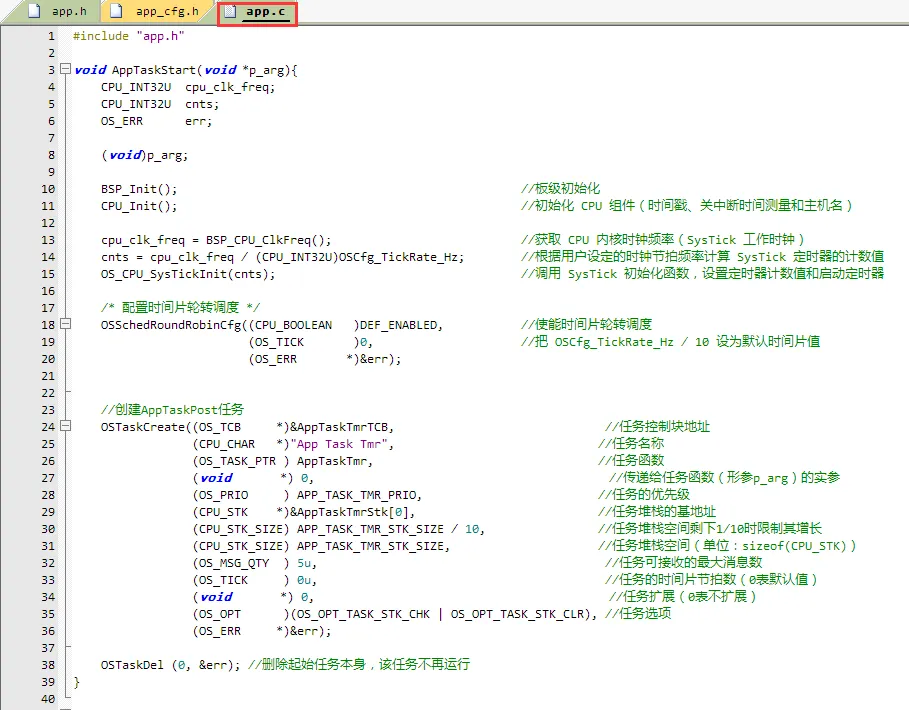Screen dimensions: 909x710
Task: Collapse the OSSchedRoundRobinCfg call fold marker
Action: (x=66, y=325)
